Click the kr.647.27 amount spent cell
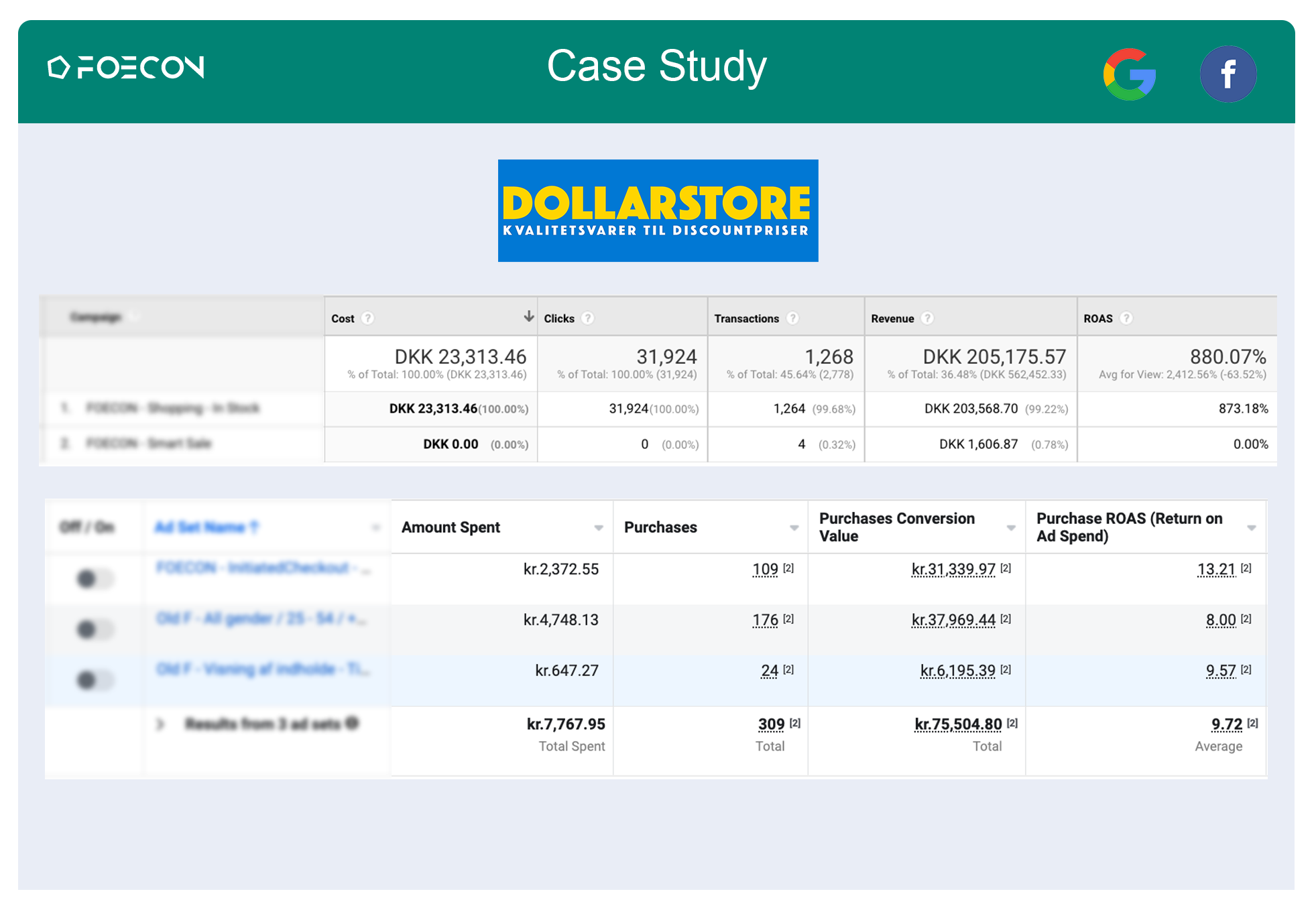This screenshot has height=918, width=1316. point(566,671)
